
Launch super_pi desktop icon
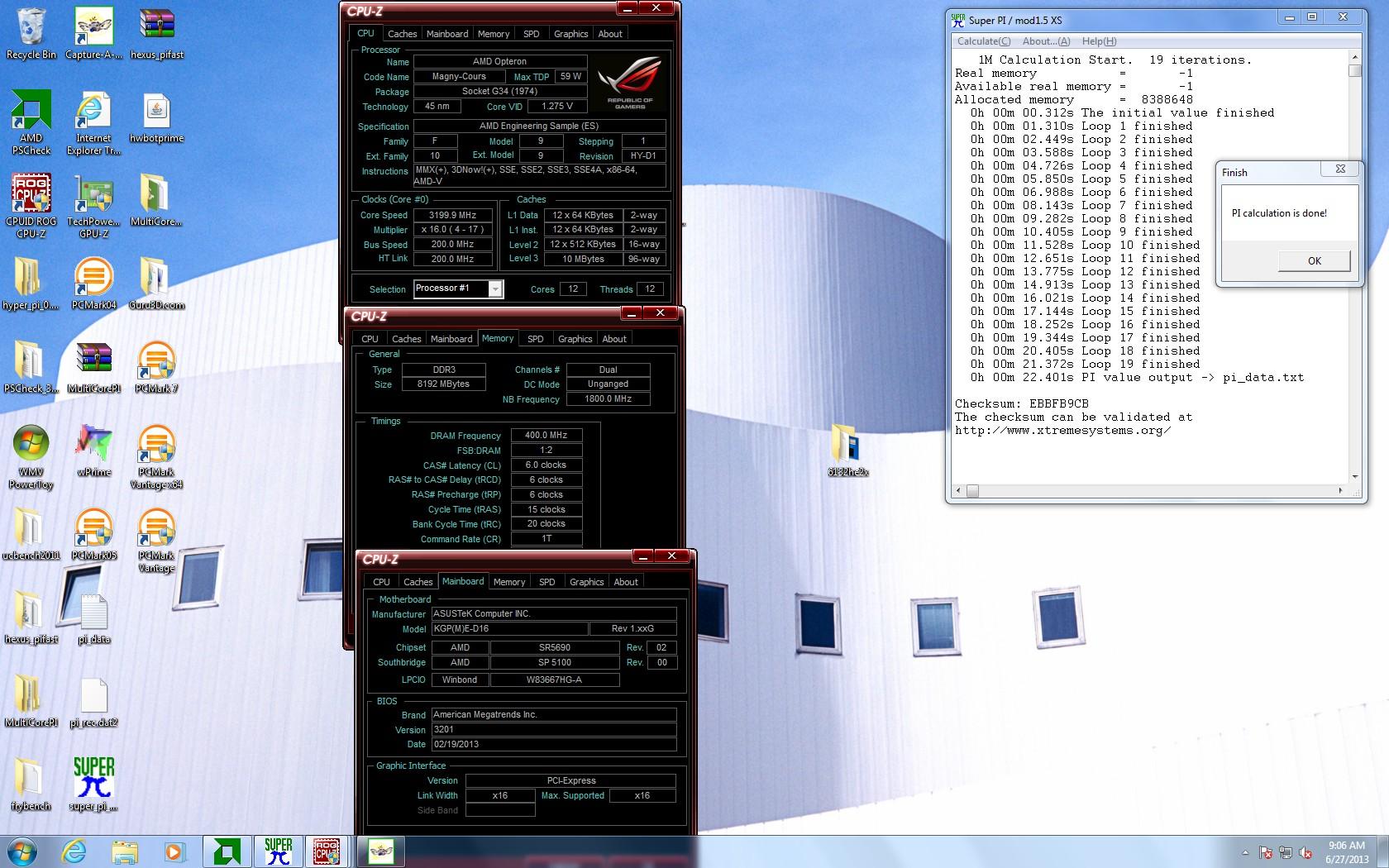pyautogui.click(x=93, y=785)
